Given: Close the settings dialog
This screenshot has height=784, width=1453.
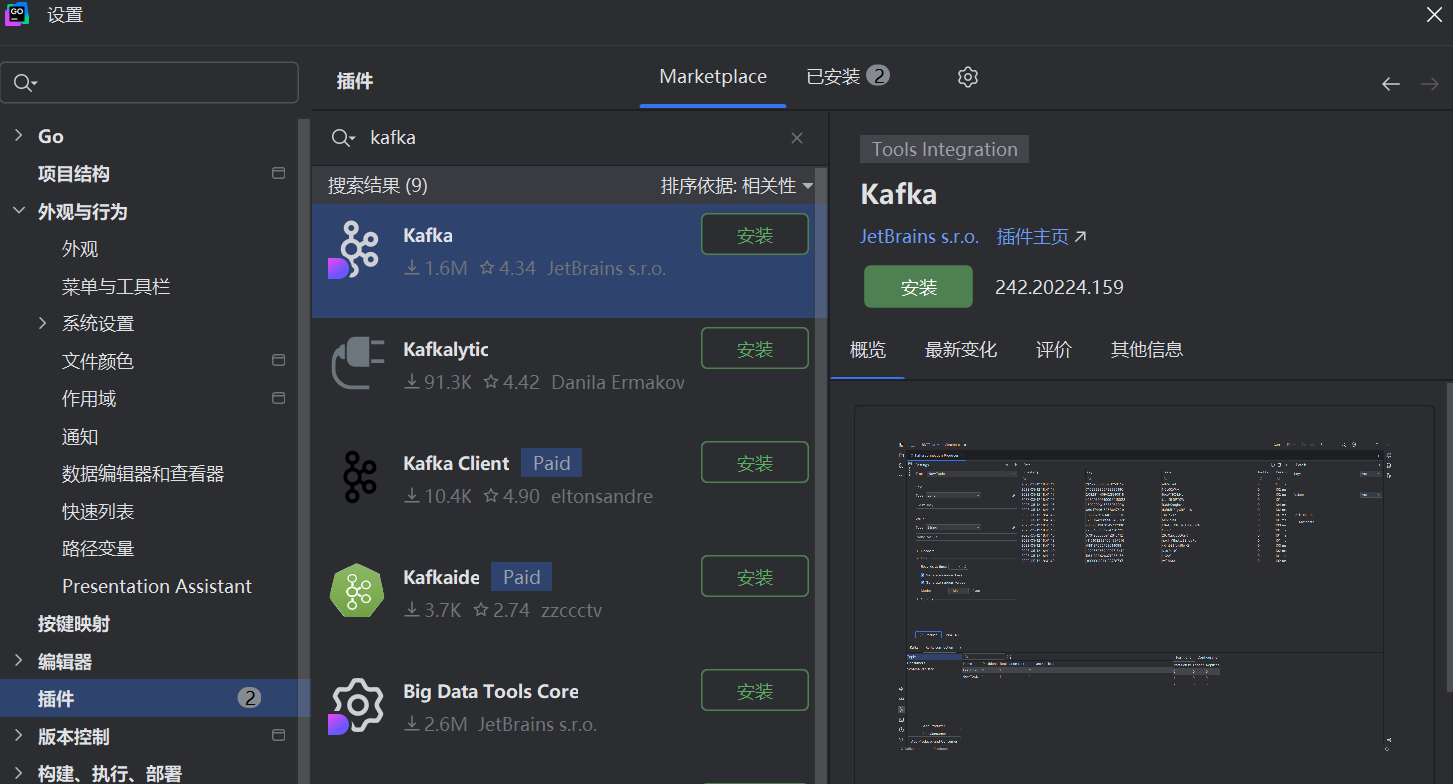Looking at the screenshot, I should point(1434,14).
